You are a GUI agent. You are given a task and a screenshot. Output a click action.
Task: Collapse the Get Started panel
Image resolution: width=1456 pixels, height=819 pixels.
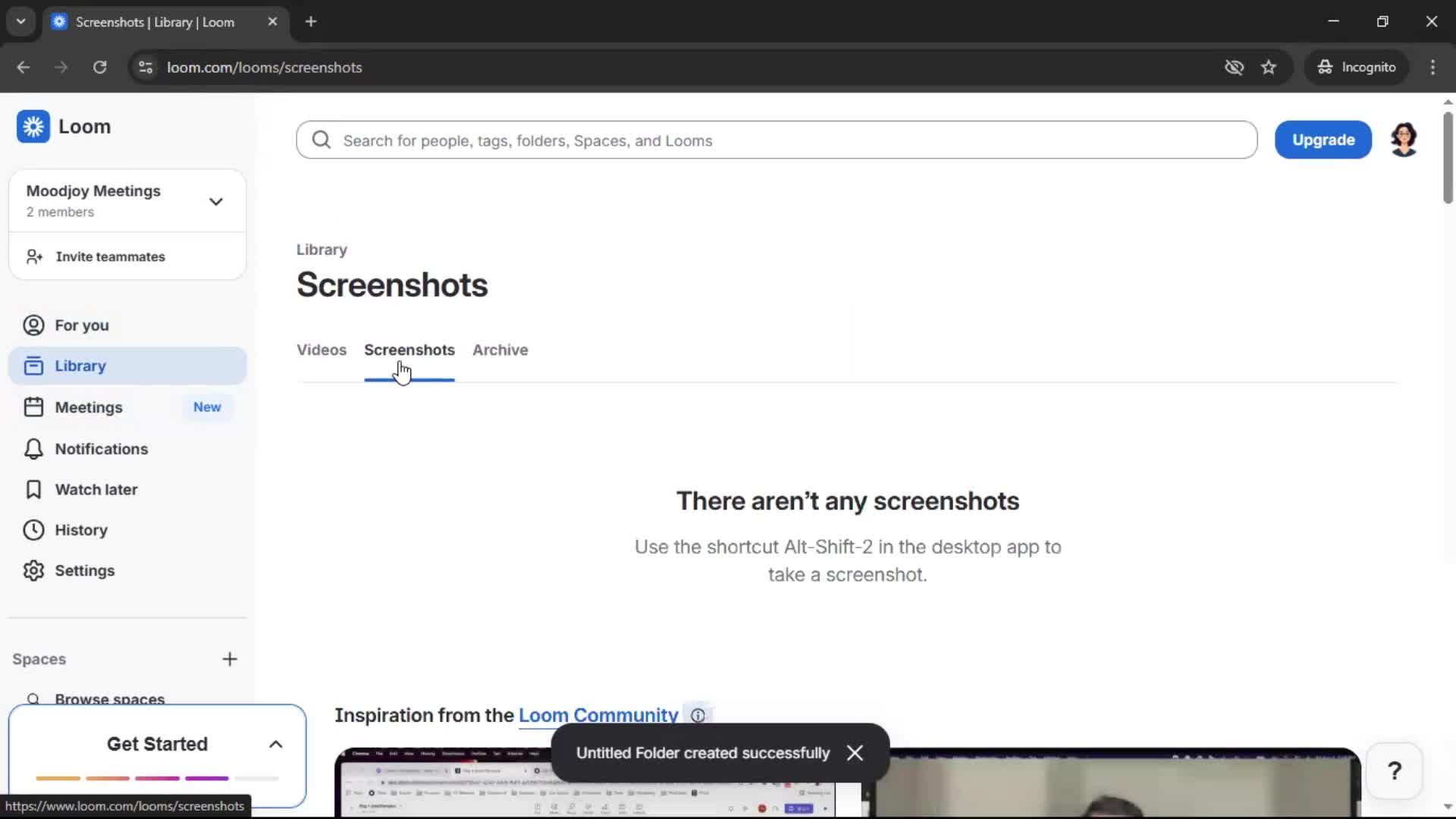pyautogui.click(x=275, y=744)
